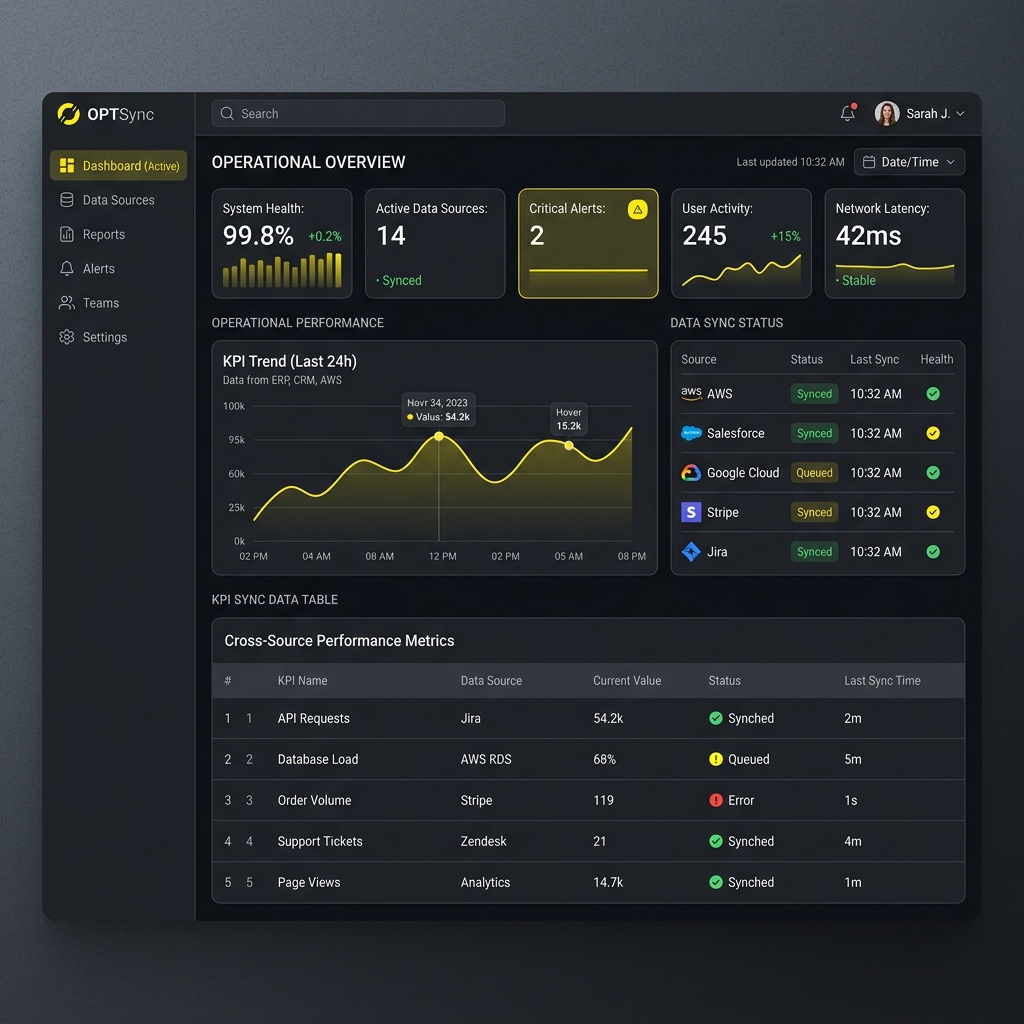Viewport: 1024px width, 1024px height.
Task: Click the System Health bar chart
Action: 282,270
